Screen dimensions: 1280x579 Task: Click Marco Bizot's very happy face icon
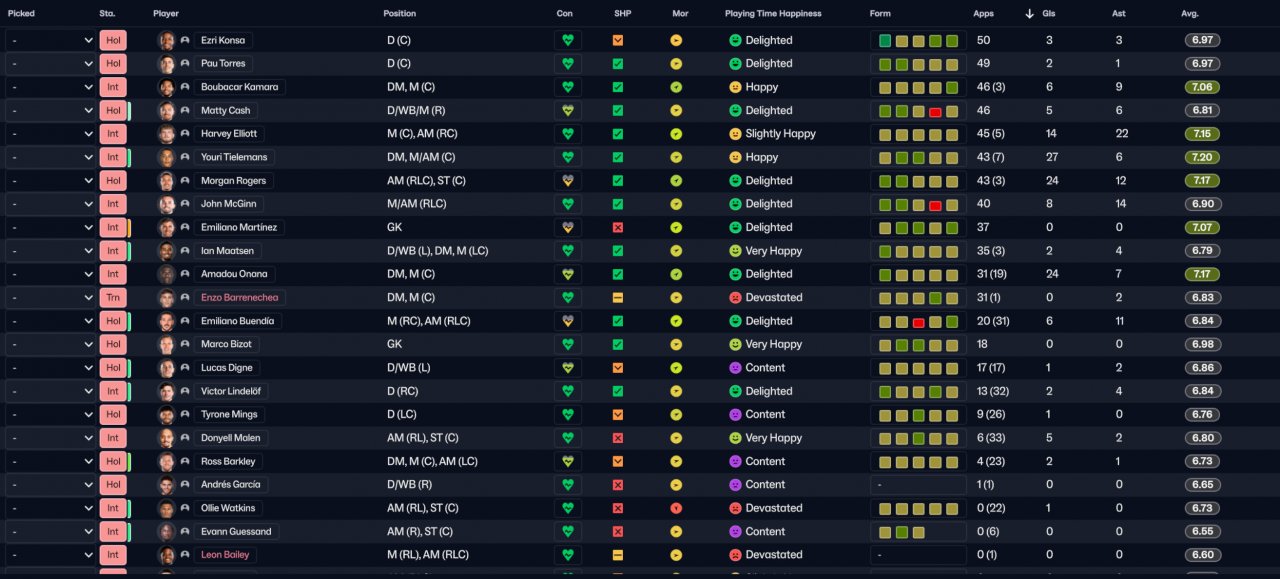coord(735,344)
